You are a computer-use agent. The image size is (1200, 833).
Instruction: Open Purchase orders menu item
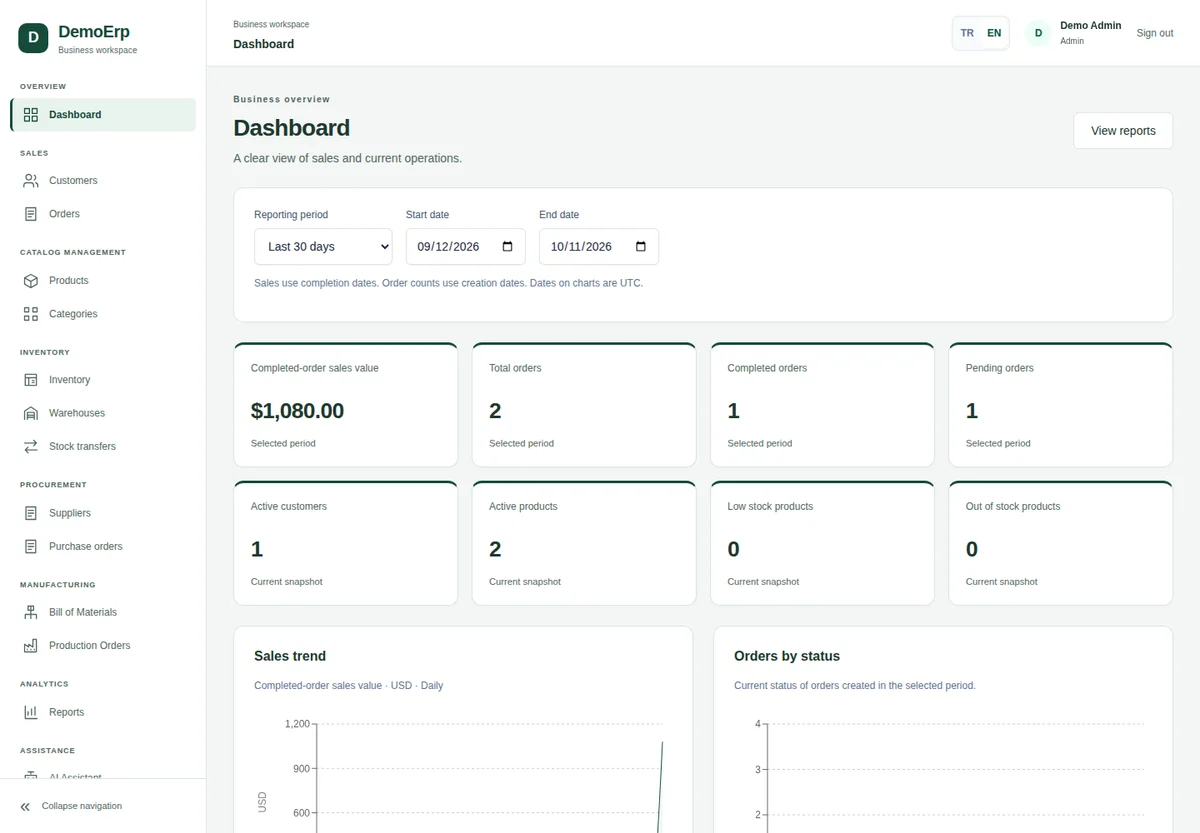pyautogui.click(x=103, y=546)
